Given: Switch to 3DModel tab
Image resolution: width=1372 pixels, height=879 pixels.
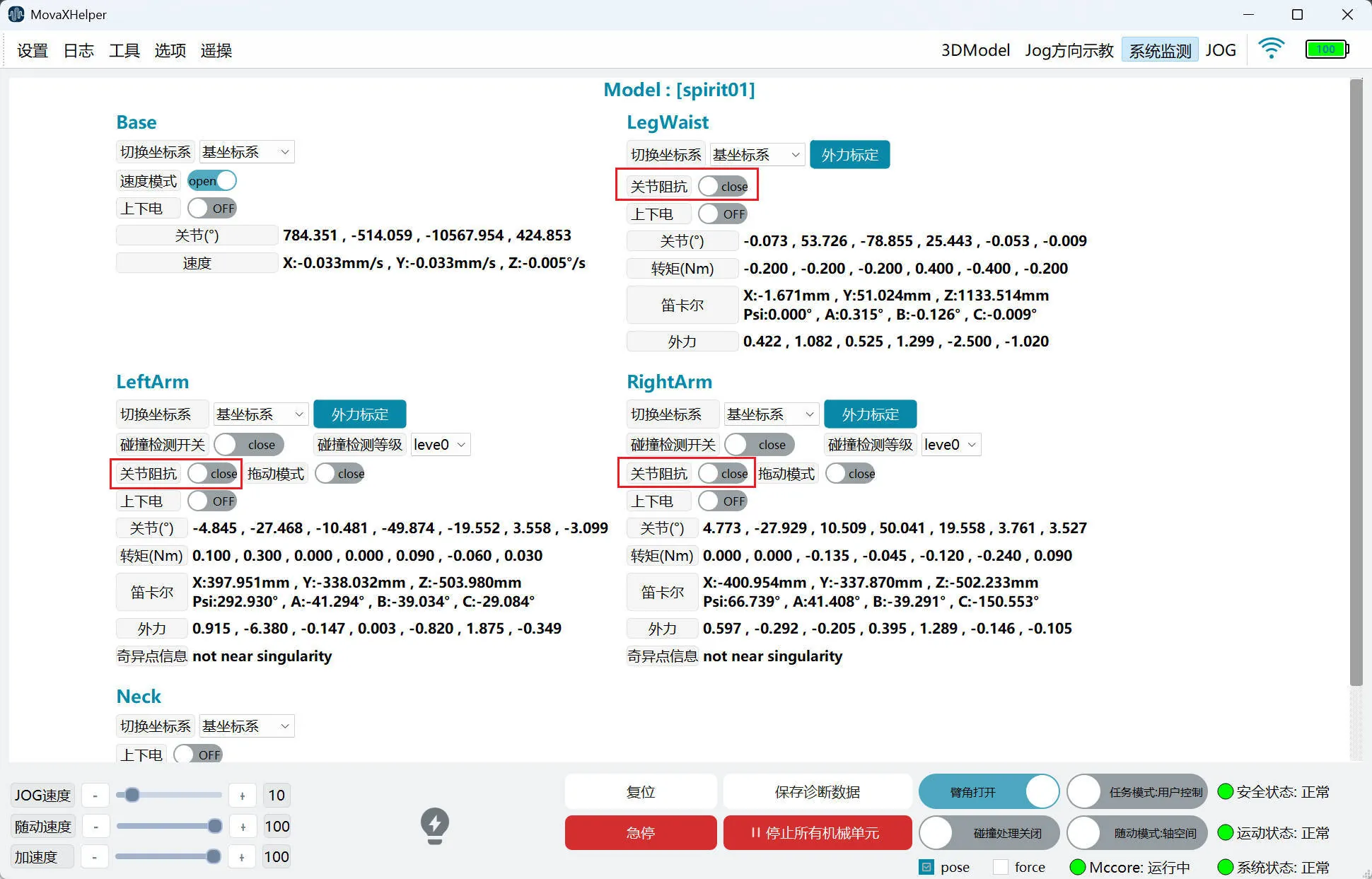Looking at the screenshot, I should 975,50.
